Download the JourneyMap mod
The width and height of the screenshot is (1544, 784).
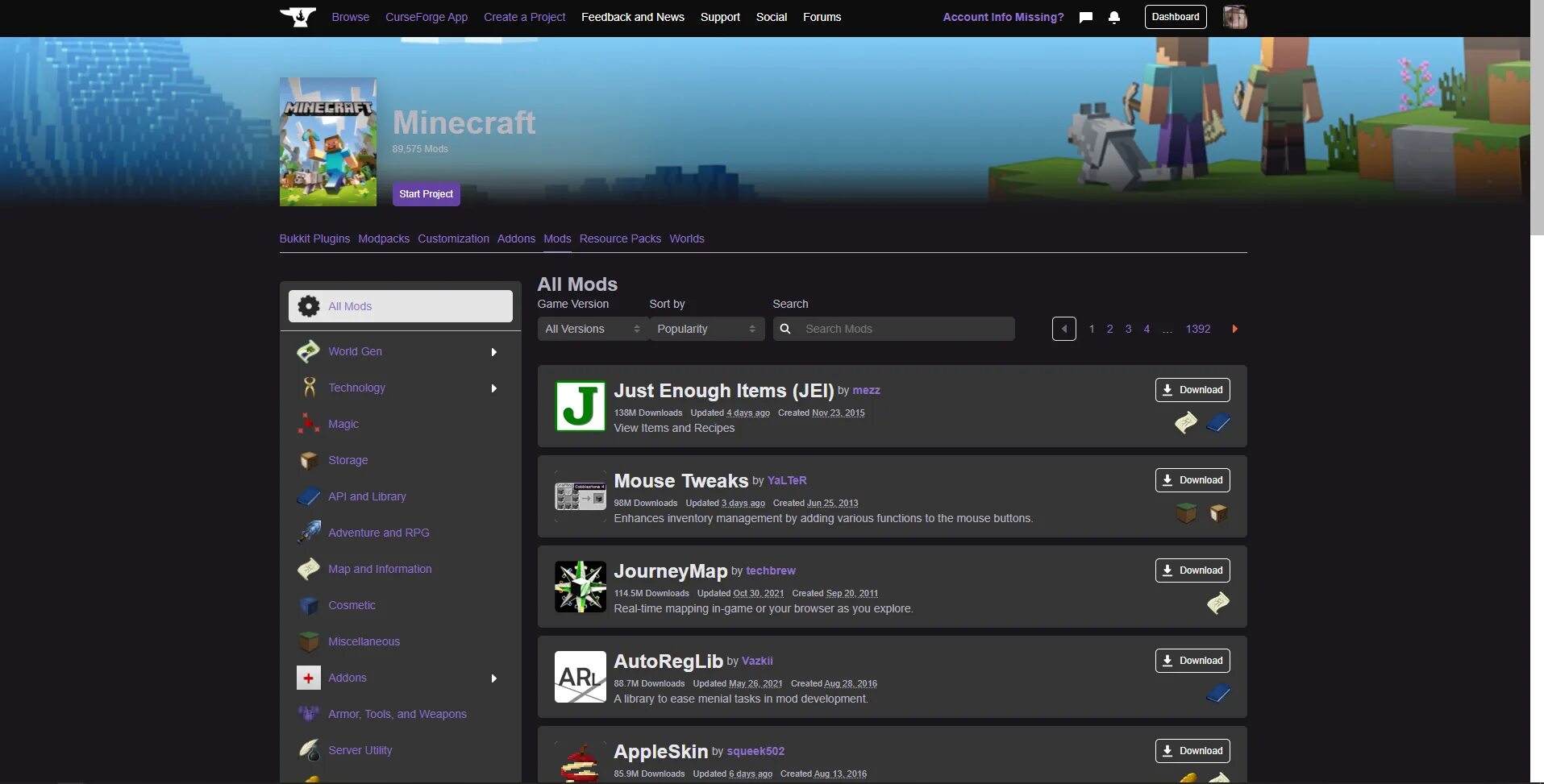click(1192, 570)
